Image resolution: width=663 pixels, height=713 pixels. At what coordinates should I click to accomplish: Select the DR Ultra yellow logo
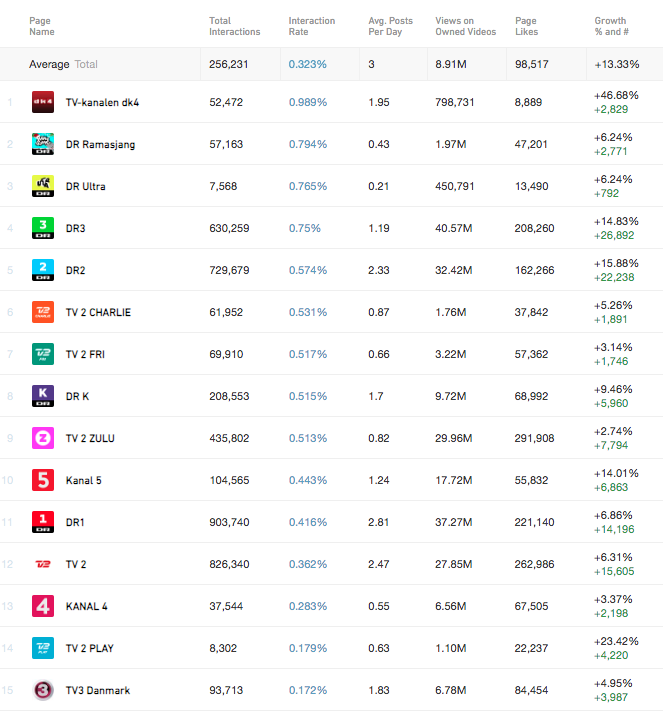[x=43, y=186]
